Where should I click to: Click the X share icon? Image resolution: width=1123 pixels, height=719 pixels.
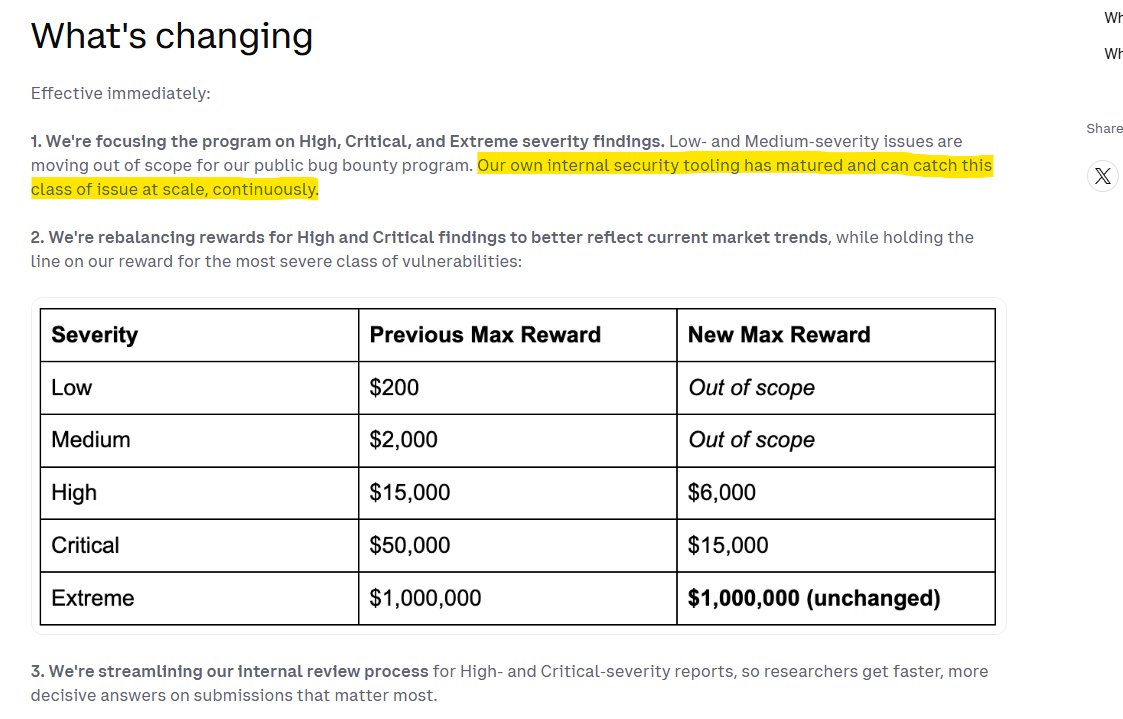tap(1103, 176)
